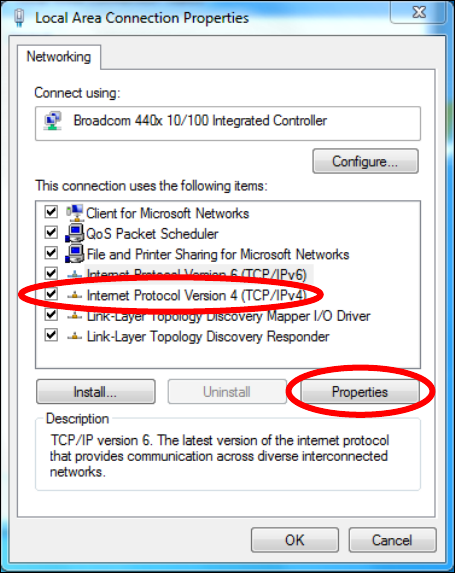The height and width of the screenshot is (573, 455).
Task: Click the QoS Packet Scheduler icon
Action: point(75,234)
